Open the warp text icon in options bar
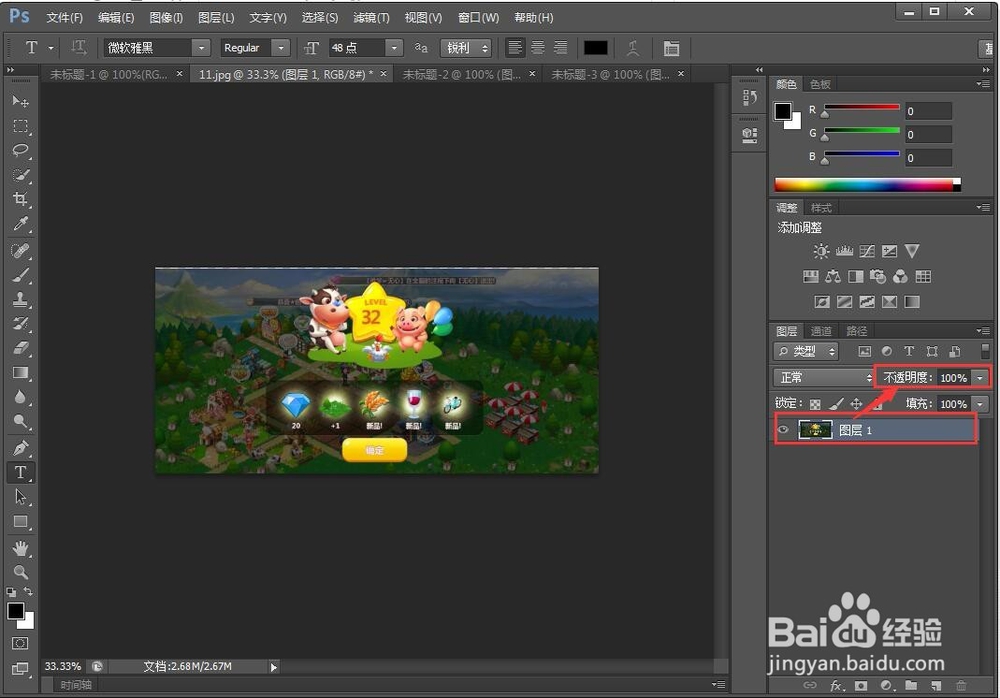The image size is (1000, 698). coord(633,48)
